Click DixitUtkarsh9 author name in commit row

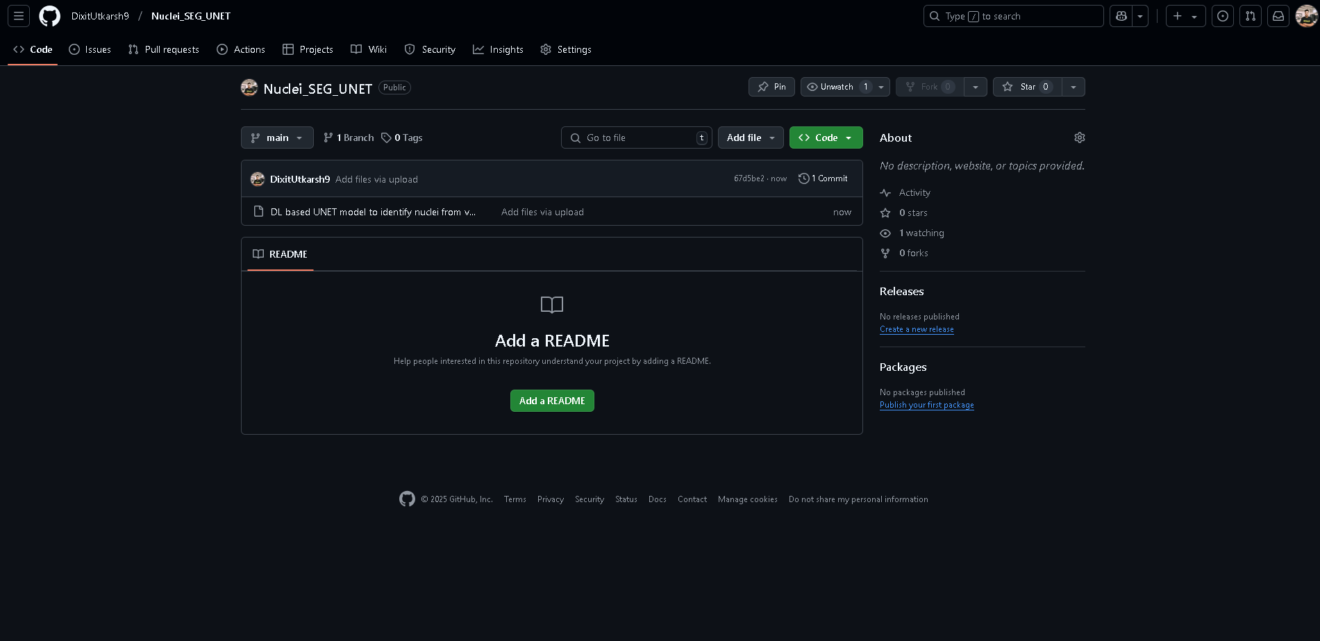300,179
